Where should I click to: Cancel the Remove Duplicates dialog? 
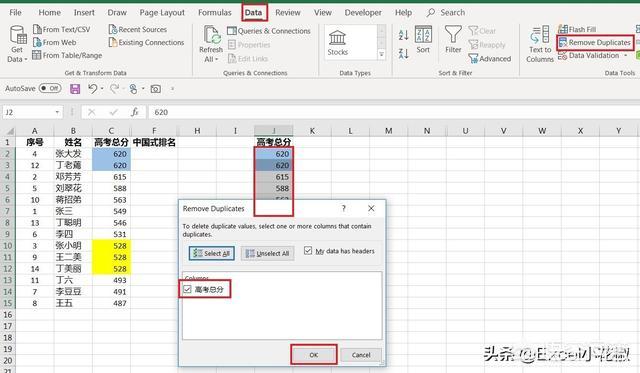(361, 355)
